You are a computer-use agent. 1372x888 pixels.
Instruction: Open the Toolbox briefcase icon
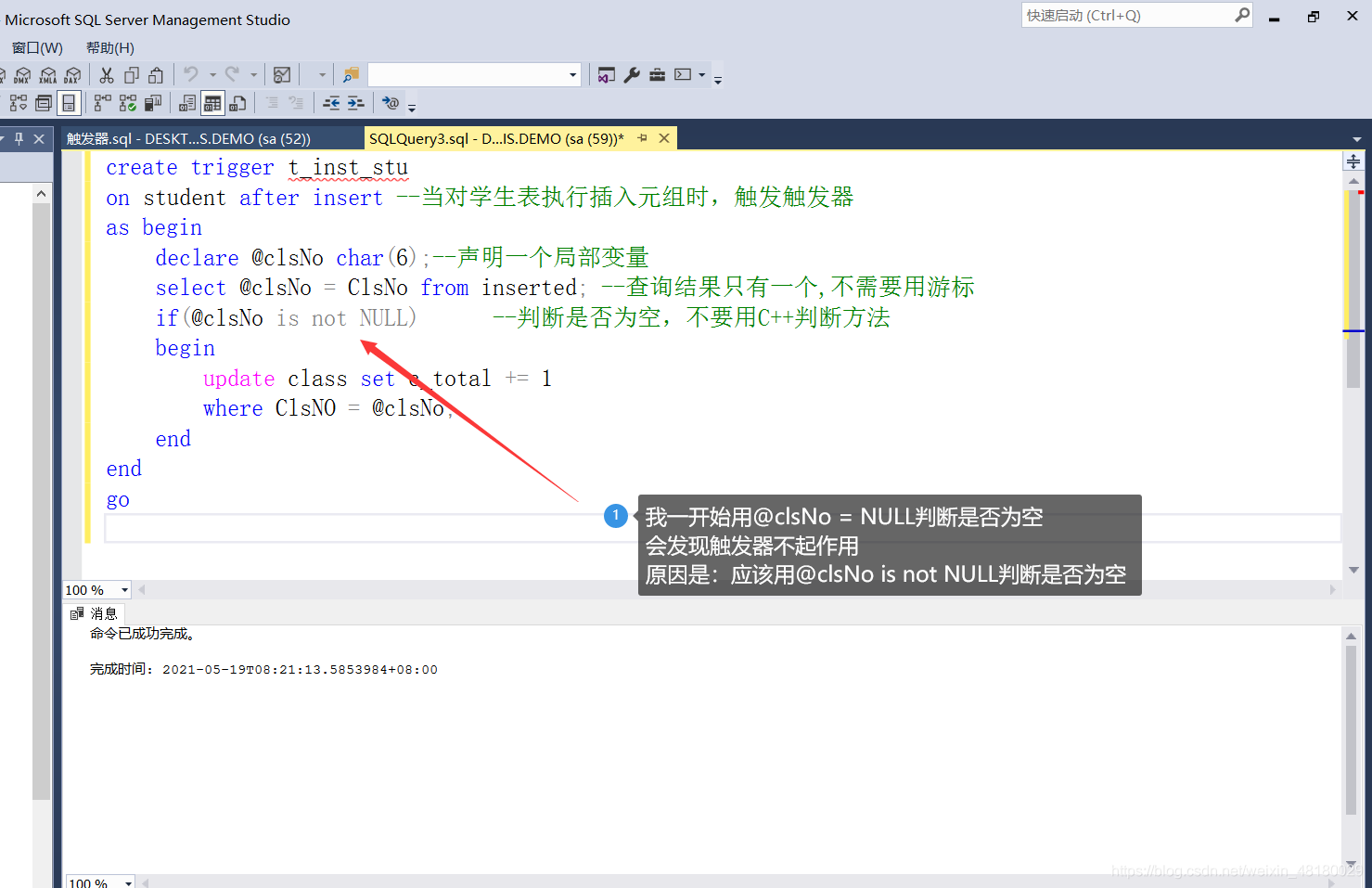[x=657, y=75]
